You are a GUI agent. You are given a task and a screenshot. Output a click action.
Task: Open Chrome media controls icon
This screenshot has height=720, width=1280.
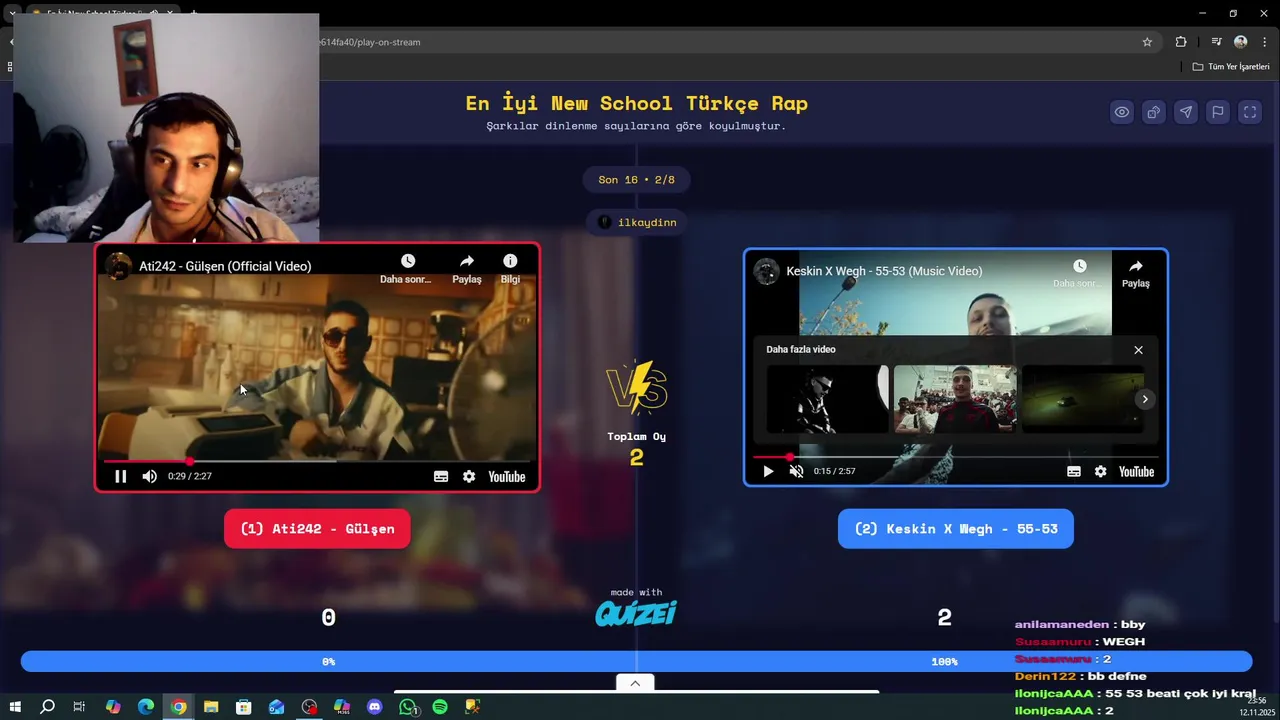pyautogui.click(x=1216, y=42)
